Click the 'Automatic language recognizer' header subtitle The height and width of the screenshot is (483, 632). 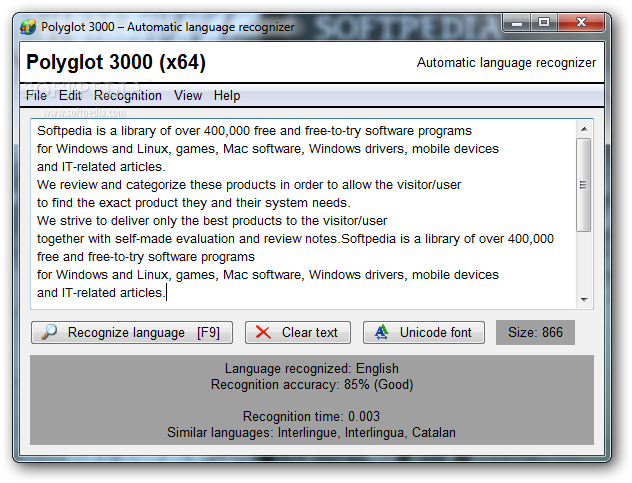tap(506, 63)
